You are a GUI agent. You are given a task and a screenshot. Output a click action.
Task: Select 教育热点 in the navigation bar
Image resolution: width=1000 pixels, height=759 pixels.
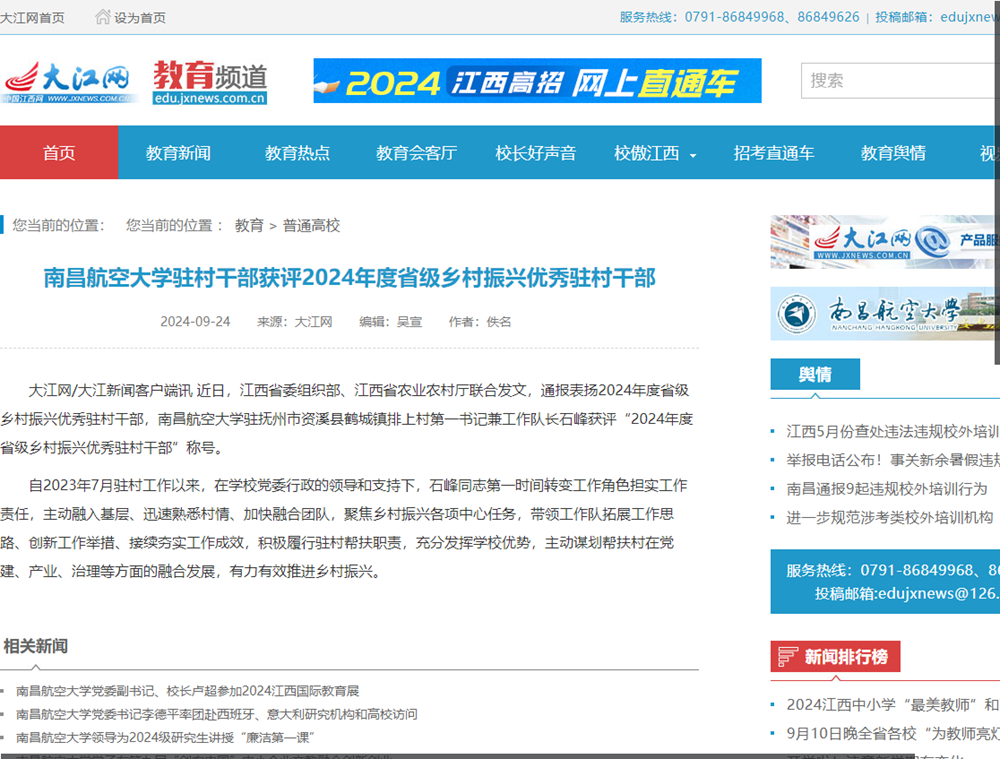tap(297, 153)
